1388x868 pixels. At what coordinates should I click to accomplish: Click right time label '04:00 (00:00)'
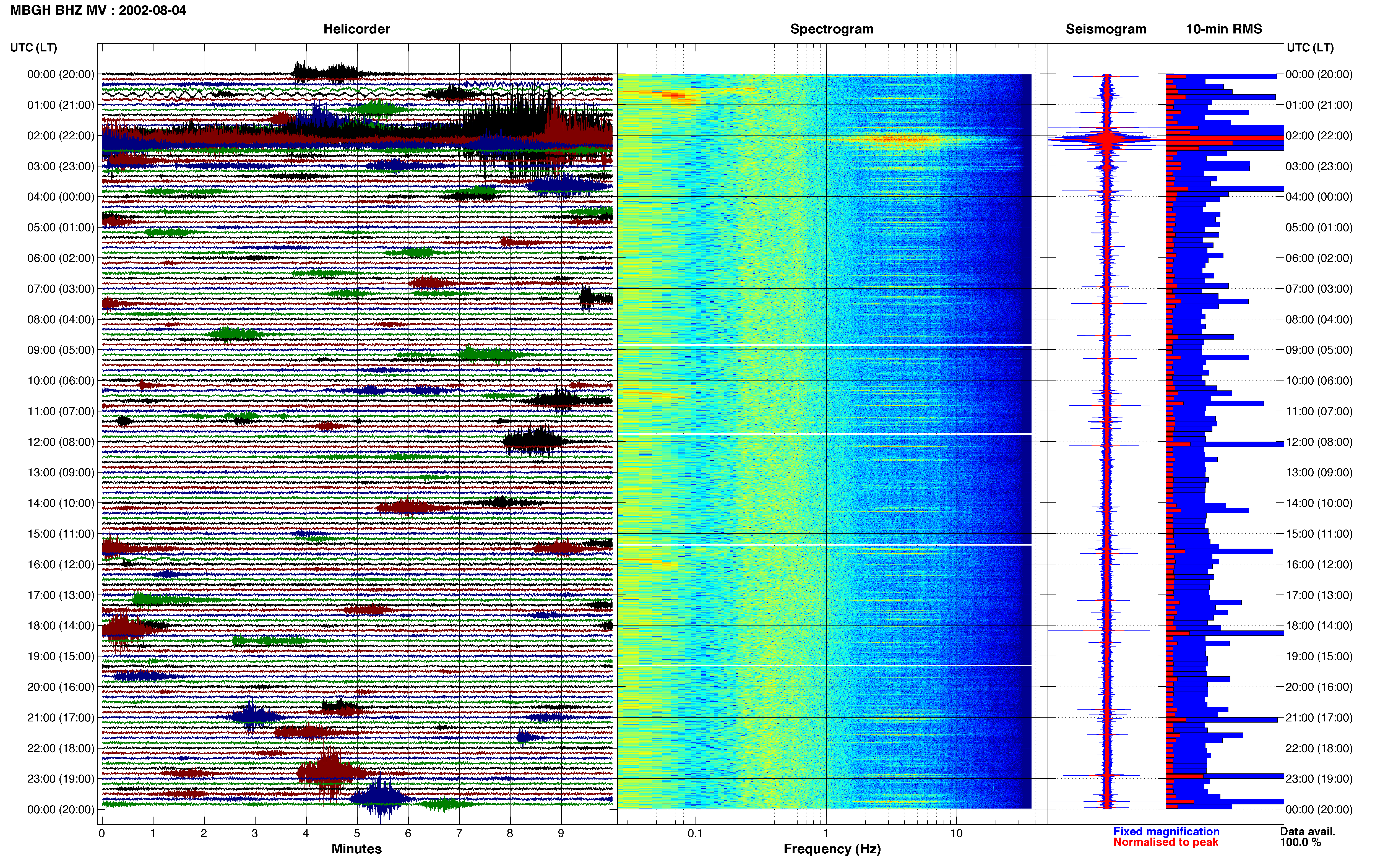(x=1319, y=197)
